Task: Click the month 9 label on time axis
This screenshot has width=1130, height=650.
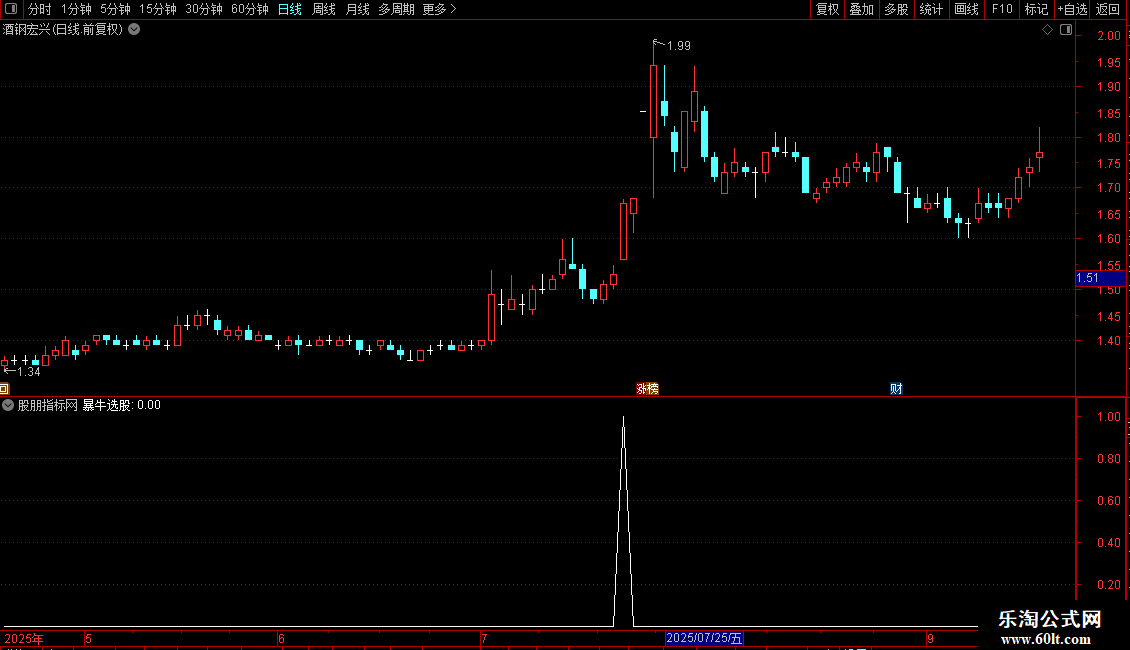Action: click(930, 639)
